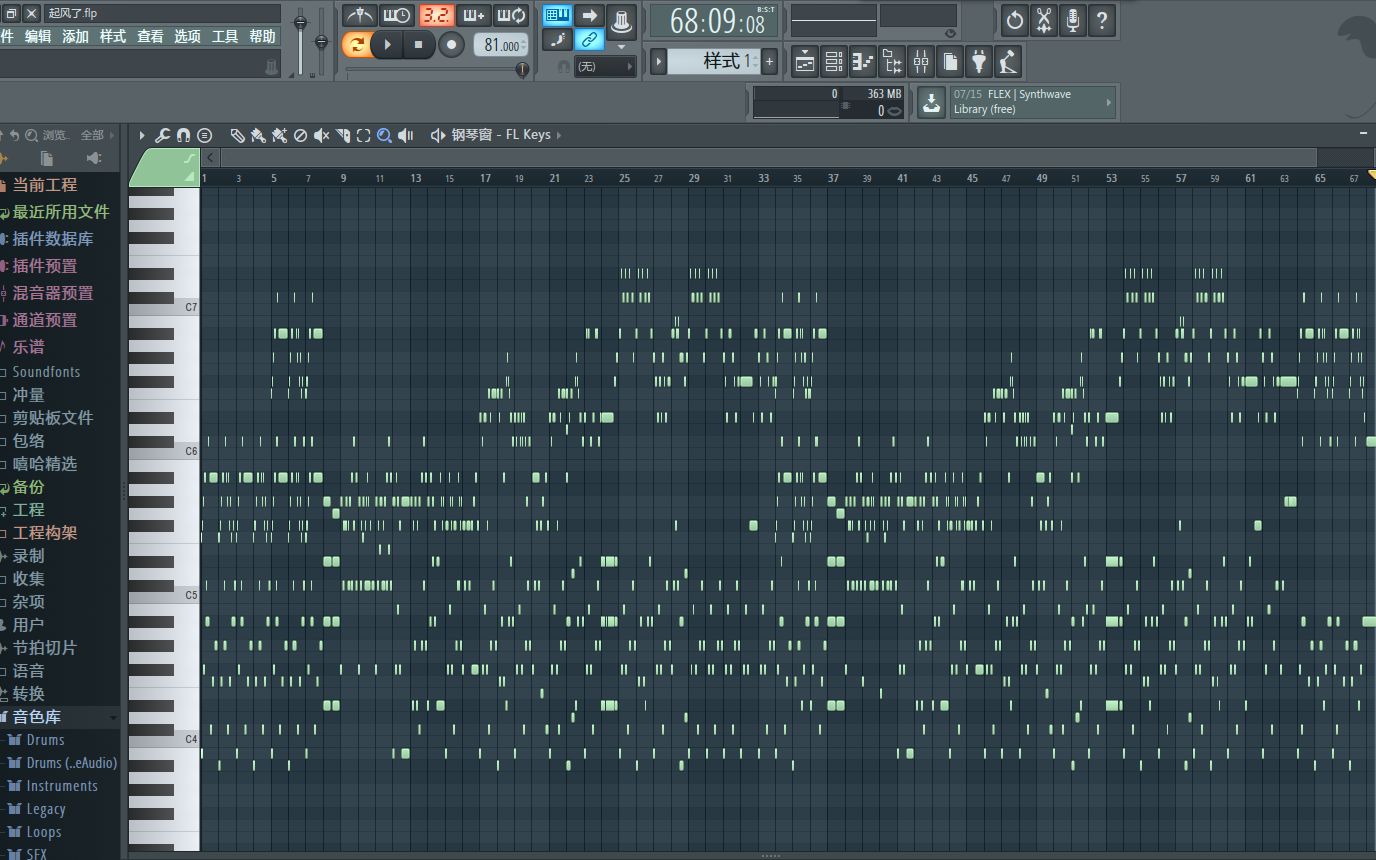Toggle wait for input to start playing
This screenshot has width=1376, height=860.
pos(397,16)
